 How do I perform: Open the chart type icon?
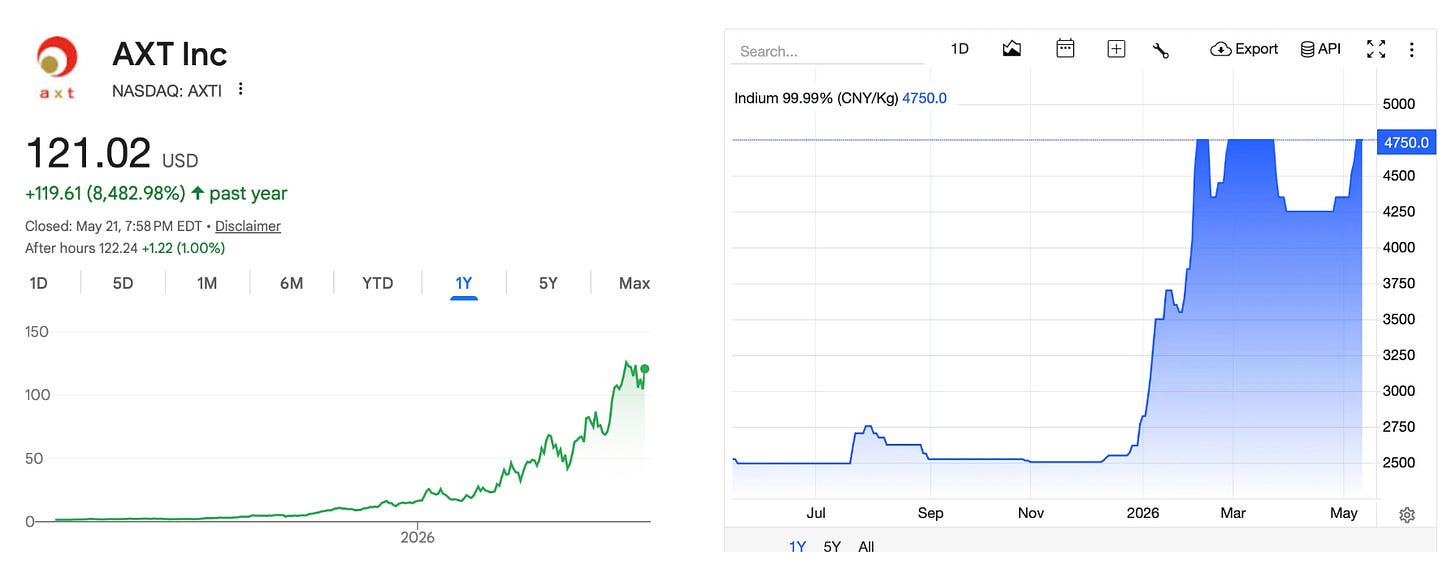[x=1011, y=48]
